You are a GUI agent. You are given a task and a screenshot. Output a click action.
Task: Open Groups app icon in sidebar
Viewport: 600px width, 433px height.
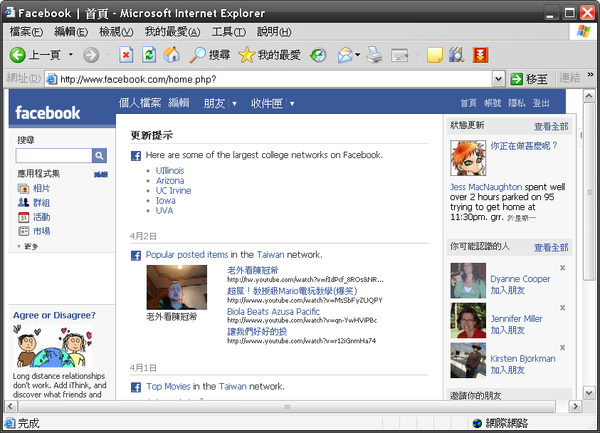point(23,202)
